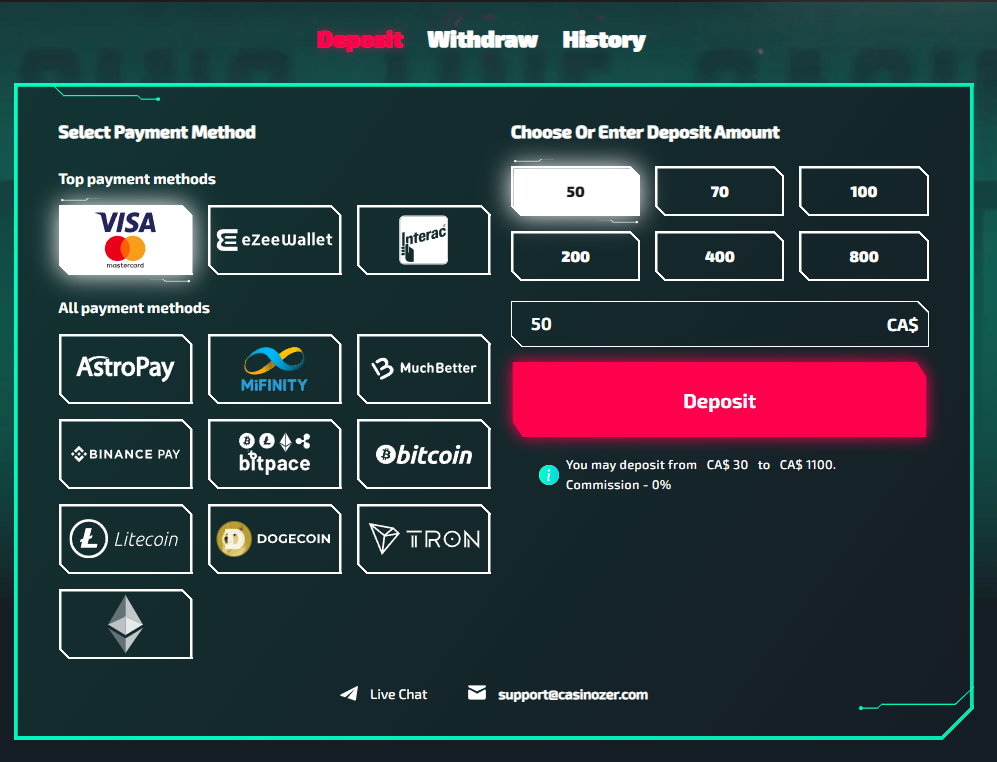Click support@casinozer.com email link
The image size is (997, 762).
tap(573, 695)
